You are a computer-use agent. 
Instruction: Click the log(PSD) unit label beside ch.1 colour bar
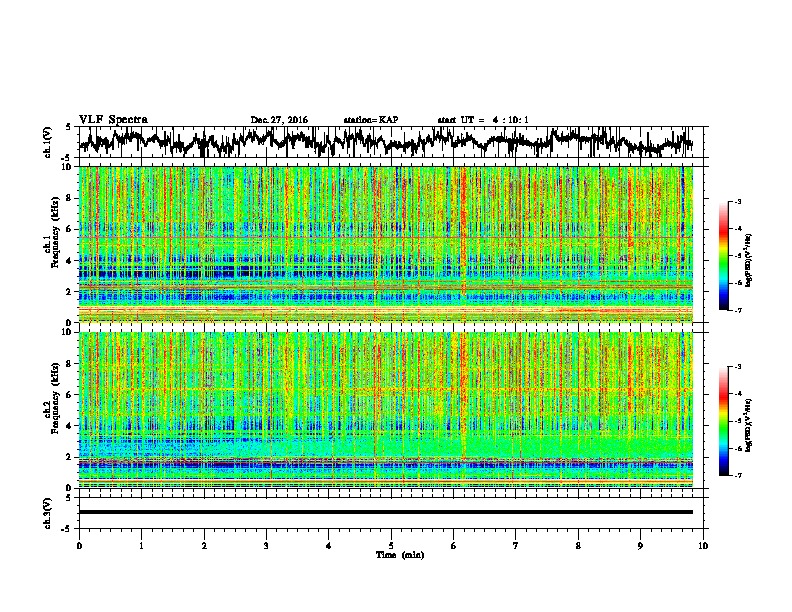tap(749, 260)
